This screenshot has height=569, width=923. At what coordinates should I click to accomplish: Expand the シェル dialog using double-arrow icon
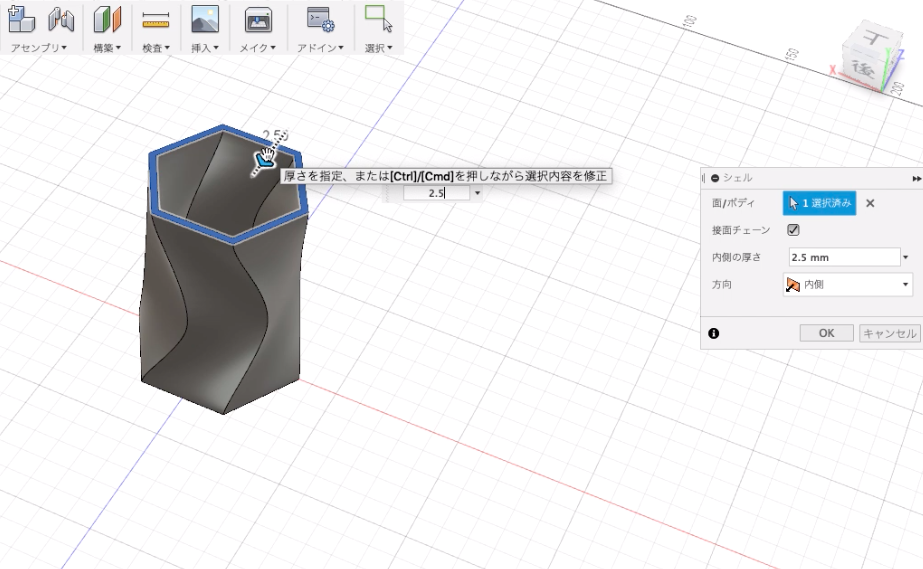point(917,178)
